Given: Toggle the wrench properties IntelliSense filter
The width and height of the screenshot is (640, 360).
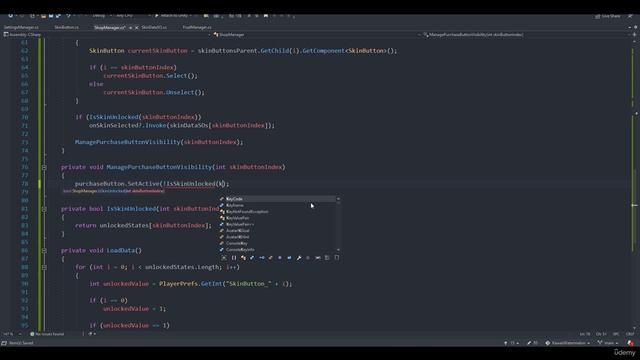Looking at the screenshot, I should 299,258.
